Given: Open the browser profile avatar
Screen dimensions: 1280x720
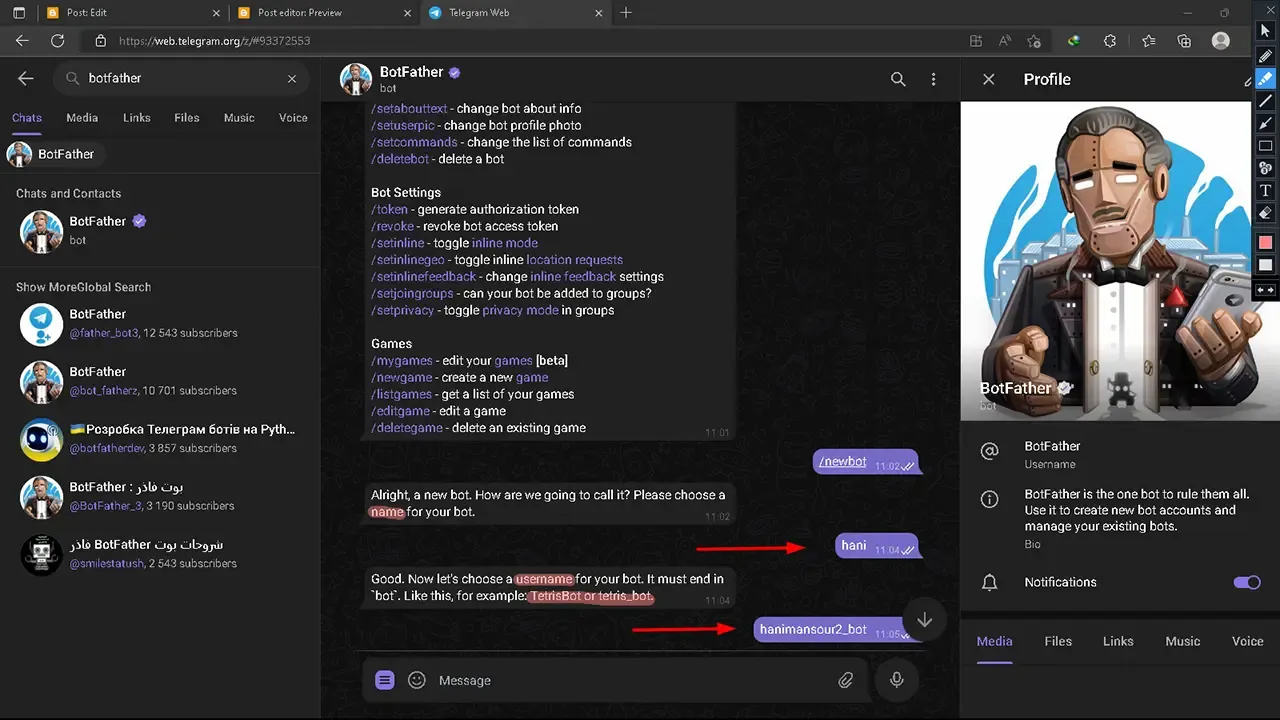Looking at the screenshot, I should (1221, 41).
